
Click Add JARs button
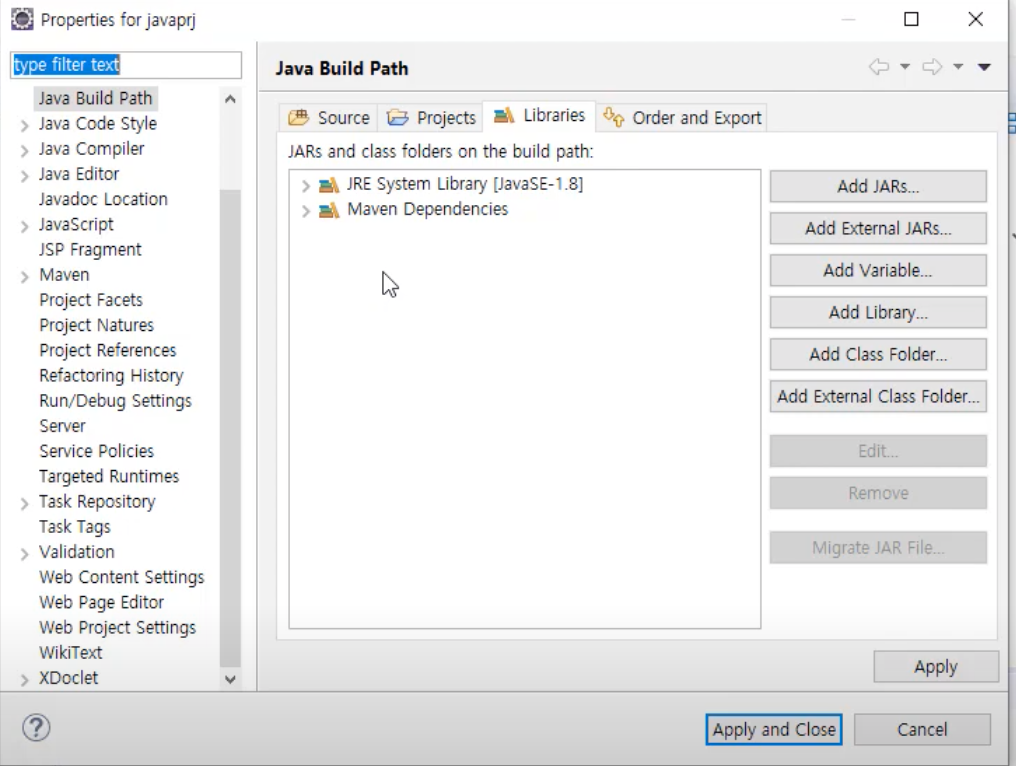point(878,187)
